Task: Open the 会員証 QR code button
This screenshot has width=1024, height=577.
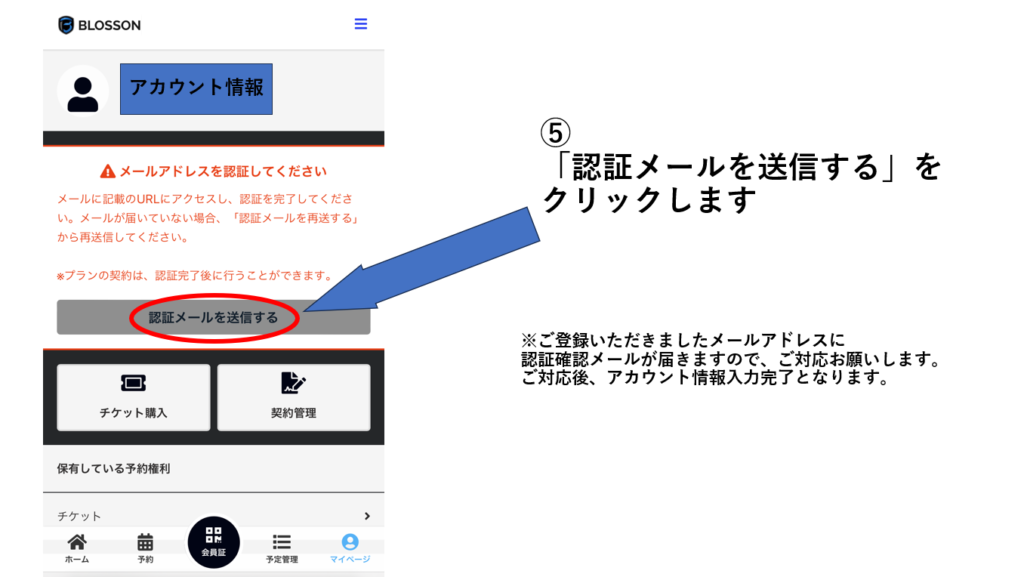Action: [213, 541]
